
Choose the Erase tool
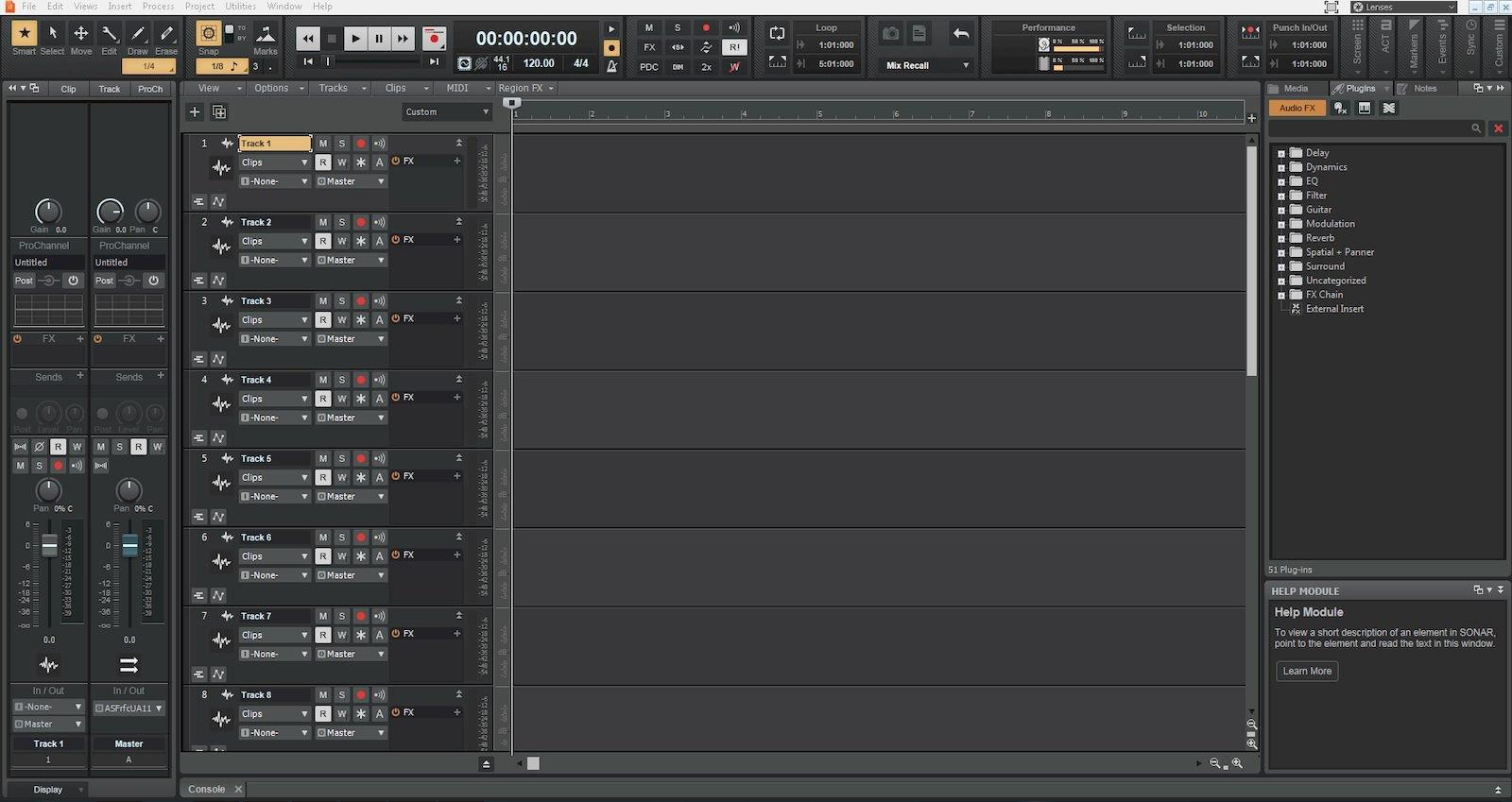click(x=166, y=34)
